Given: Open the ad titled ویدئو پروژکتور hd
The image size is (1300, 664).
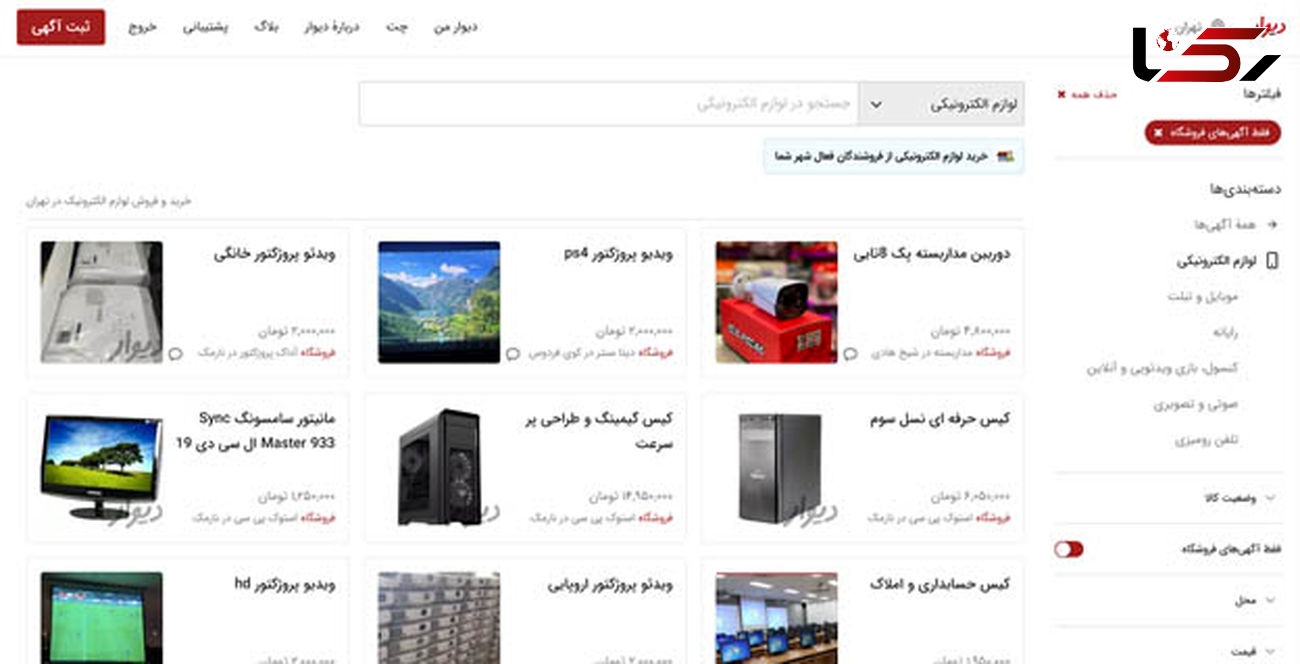Looking at the screenshot, I should tap(285, 584).
